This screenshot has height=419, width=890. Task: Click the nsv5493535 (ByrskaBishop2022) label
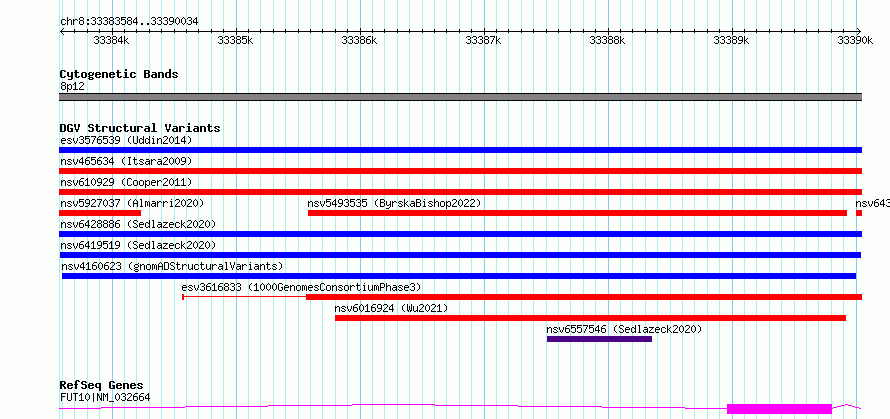coord(394,203)
